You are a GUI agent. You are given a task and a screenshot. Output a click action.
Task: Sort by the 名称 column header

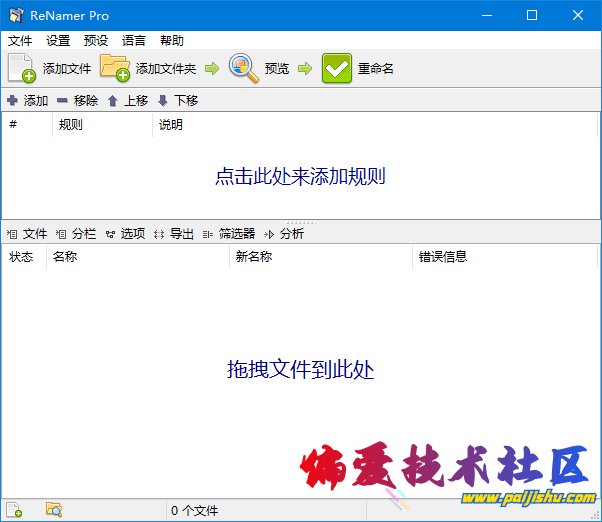138,256
